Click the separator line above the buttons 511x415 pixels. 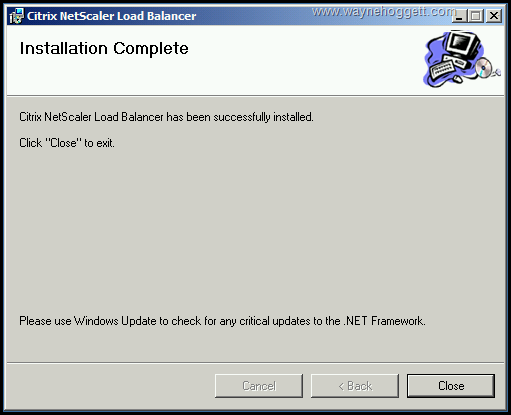255,362
